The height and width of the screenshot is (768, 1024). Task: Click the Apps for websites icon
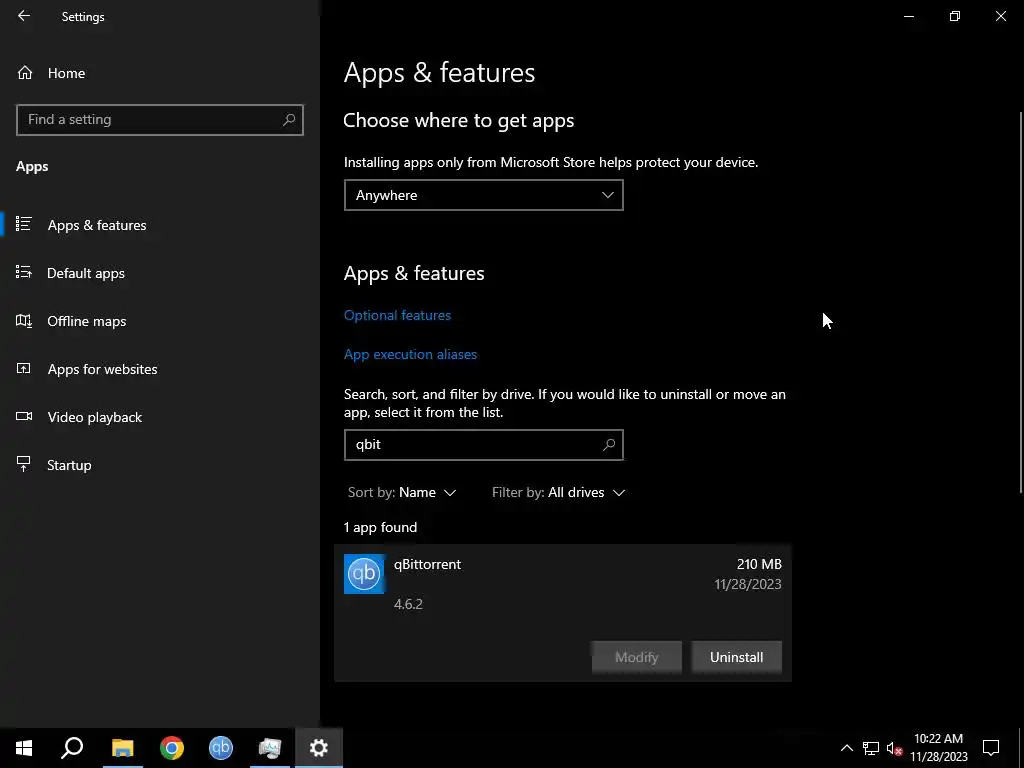coord(24,368)
